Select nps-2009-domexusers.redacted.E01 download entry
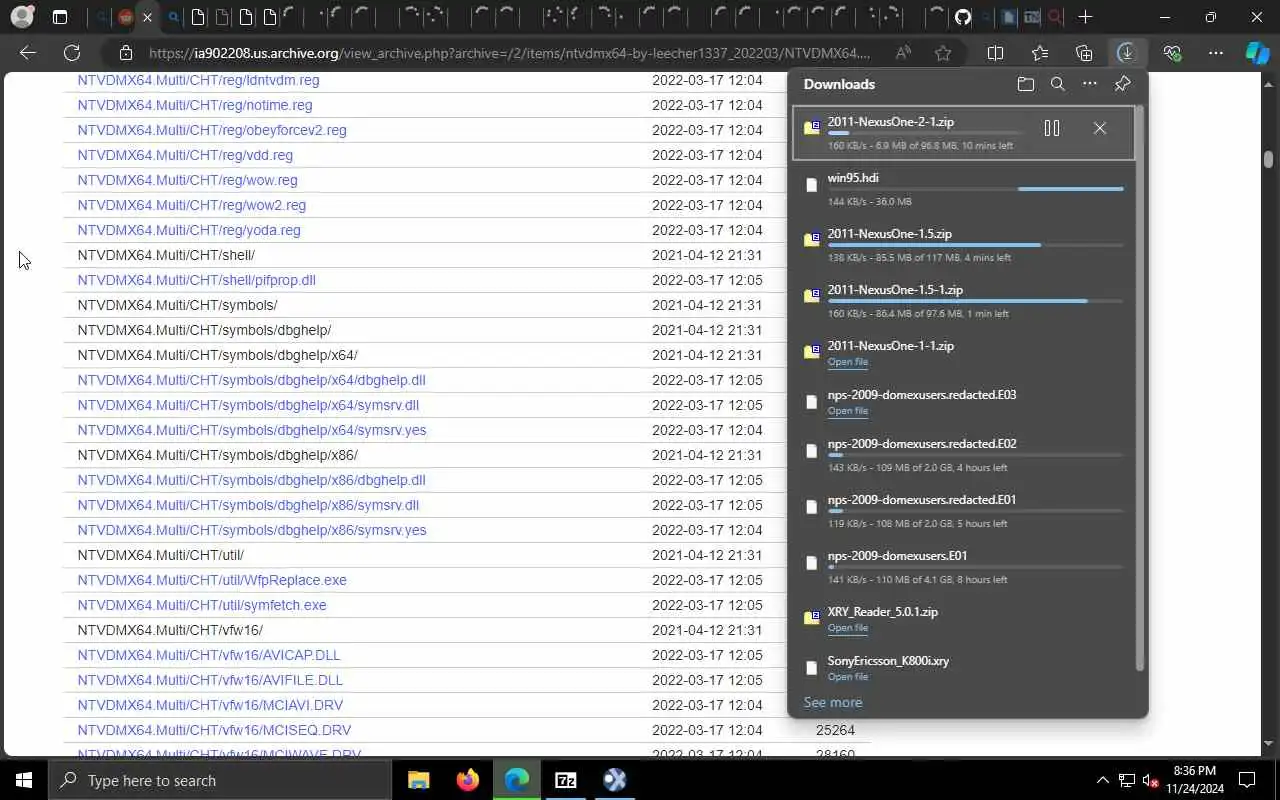 tap(963, 511)
